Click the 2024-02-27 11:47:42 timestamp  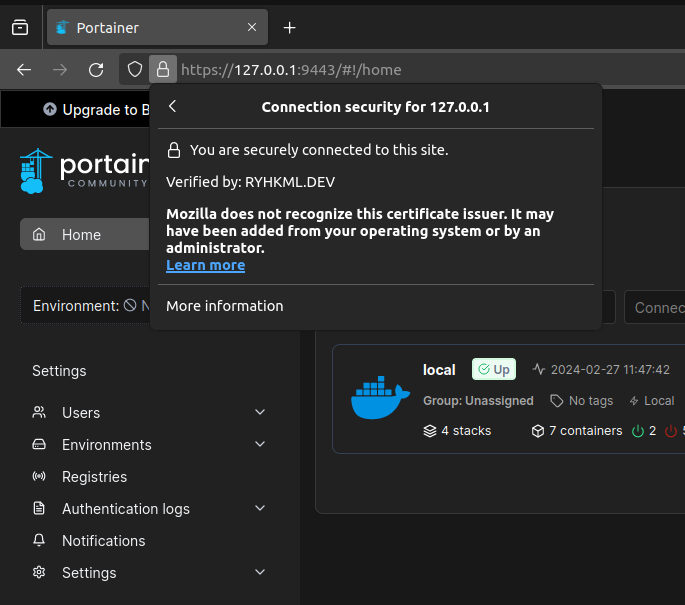click(x=610, y=370)
